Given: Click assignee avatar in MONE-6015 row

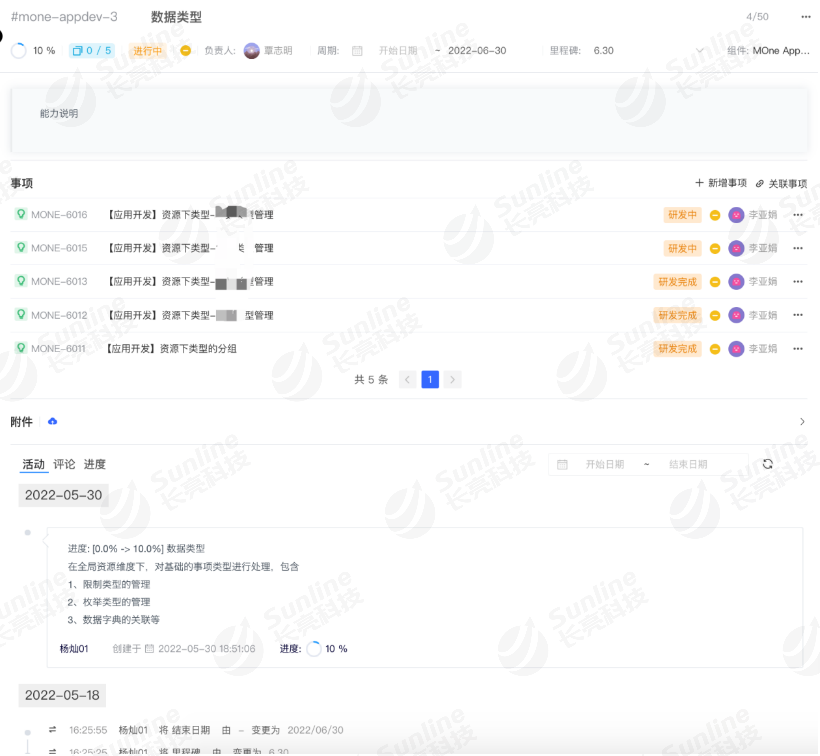Looking at the screenshot, I should pos(736,248).
